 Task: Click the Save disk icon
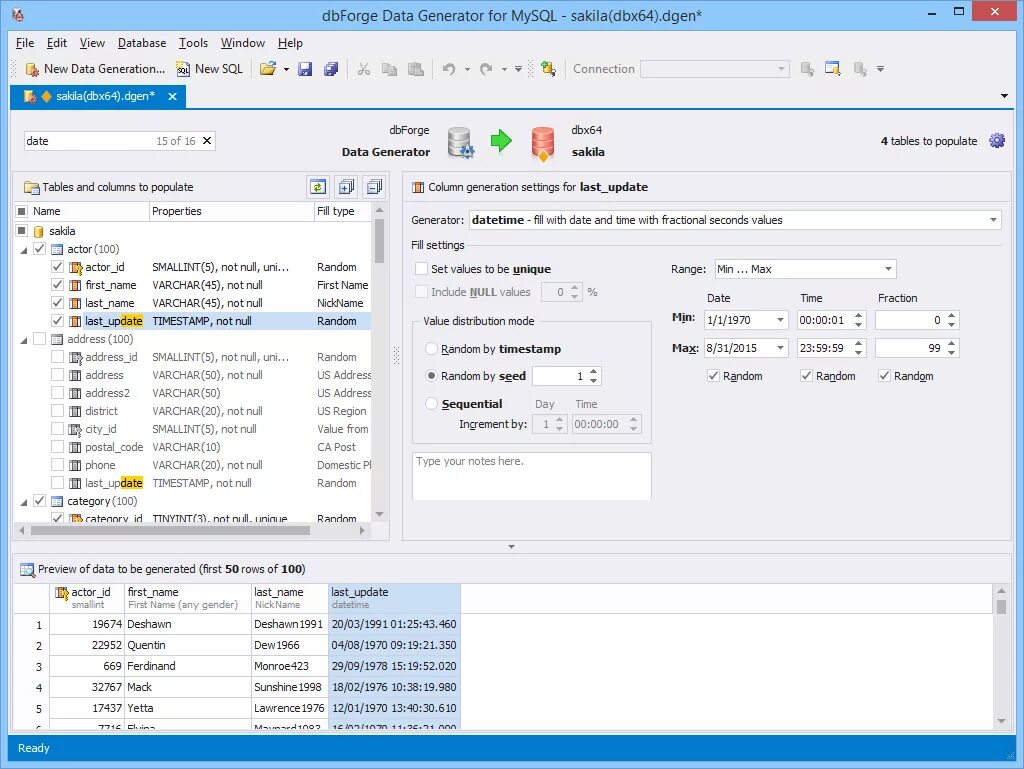(305, 69)
